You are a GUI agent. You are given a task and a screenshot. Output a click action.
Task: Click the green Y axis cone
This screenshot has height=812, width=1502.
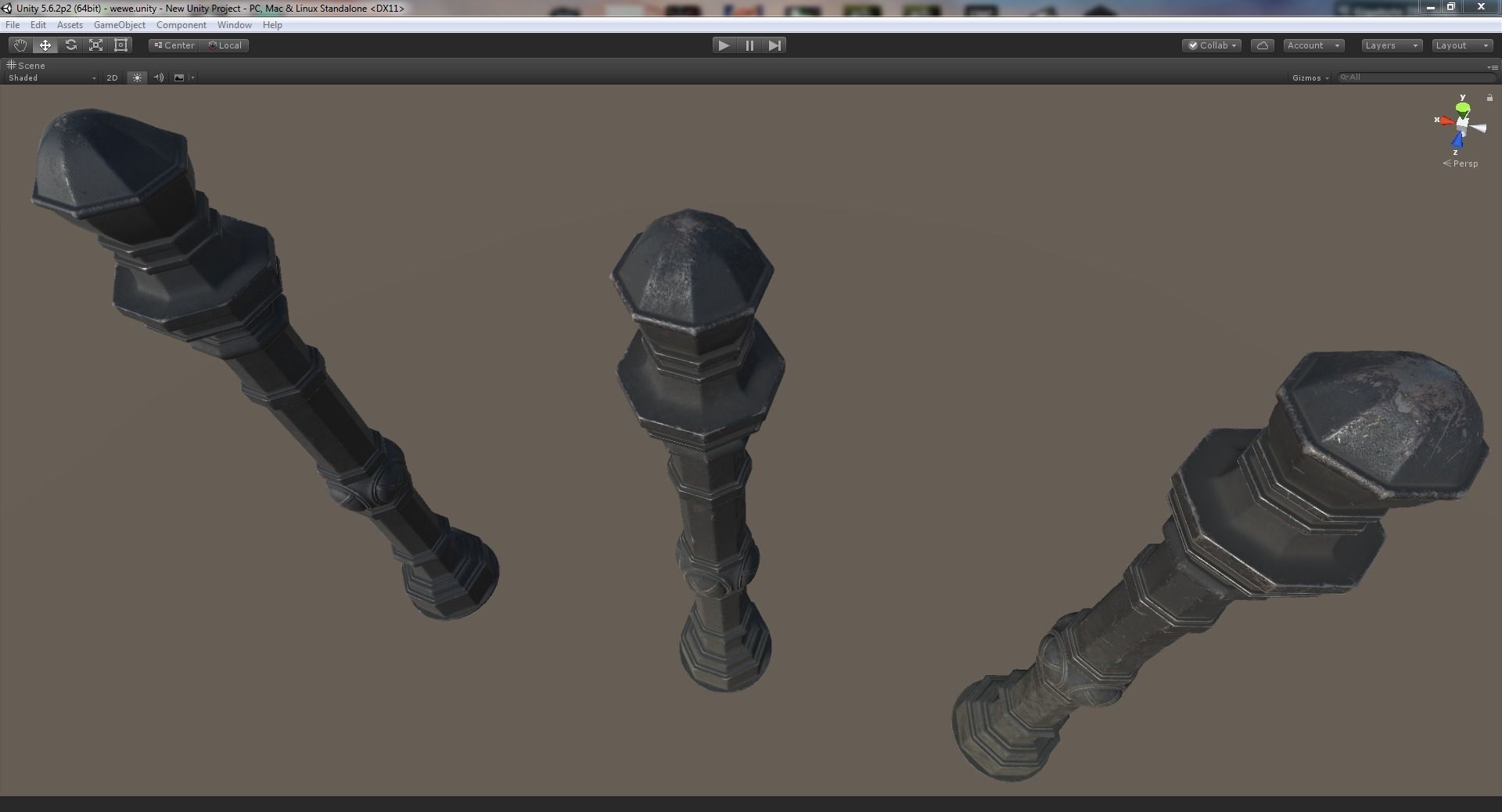(x=1462, y=108)
